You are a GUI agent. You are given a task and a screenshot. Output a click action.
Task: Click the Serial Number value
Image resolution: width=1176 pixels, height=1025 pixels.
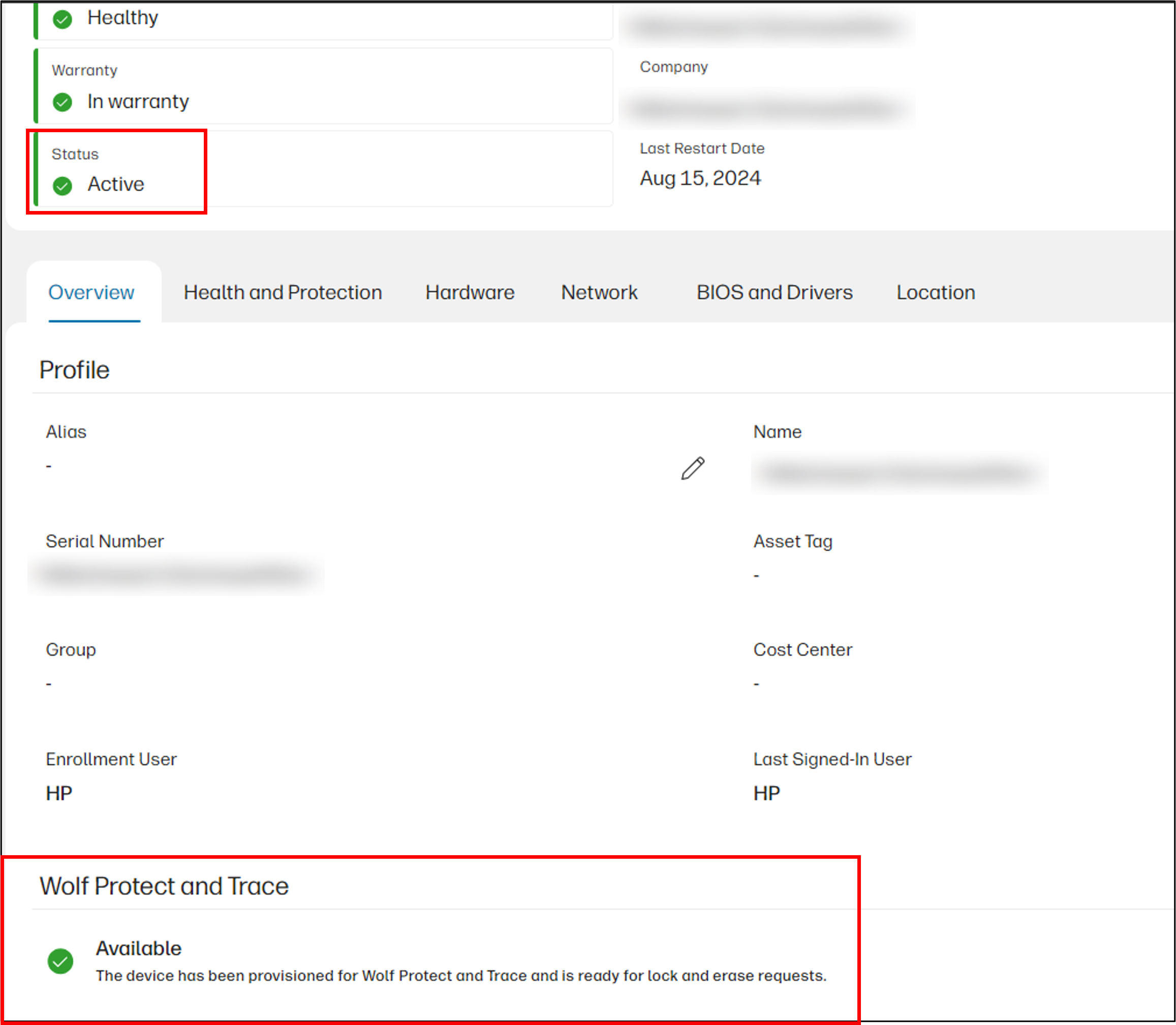175,574
